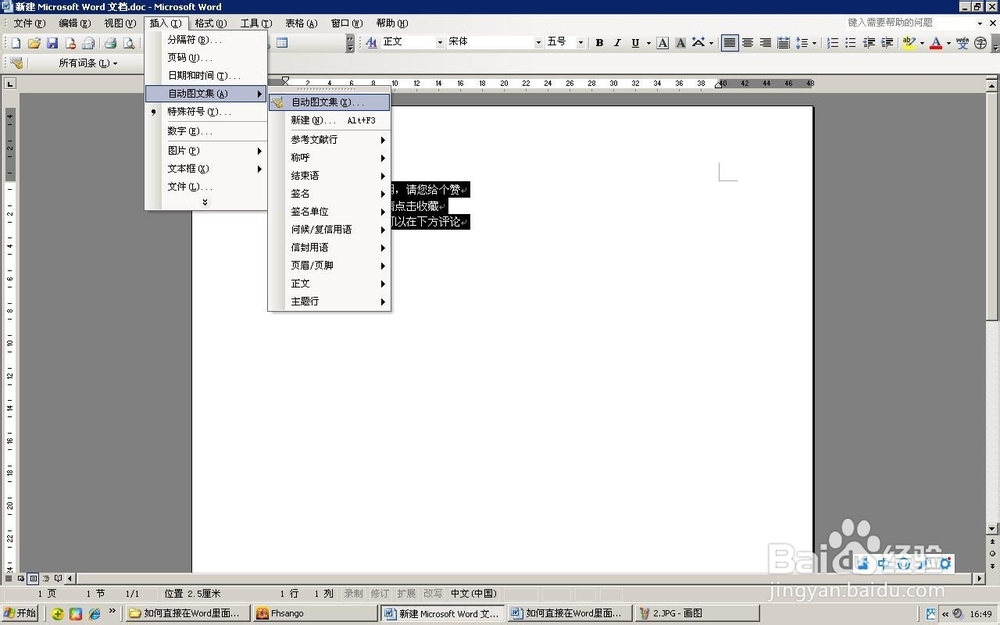Viewport: 1000px width, 625px height.
Task: Choose 日期和时间(T)... in the Insert menu
Action: click(x=205, y=75)
